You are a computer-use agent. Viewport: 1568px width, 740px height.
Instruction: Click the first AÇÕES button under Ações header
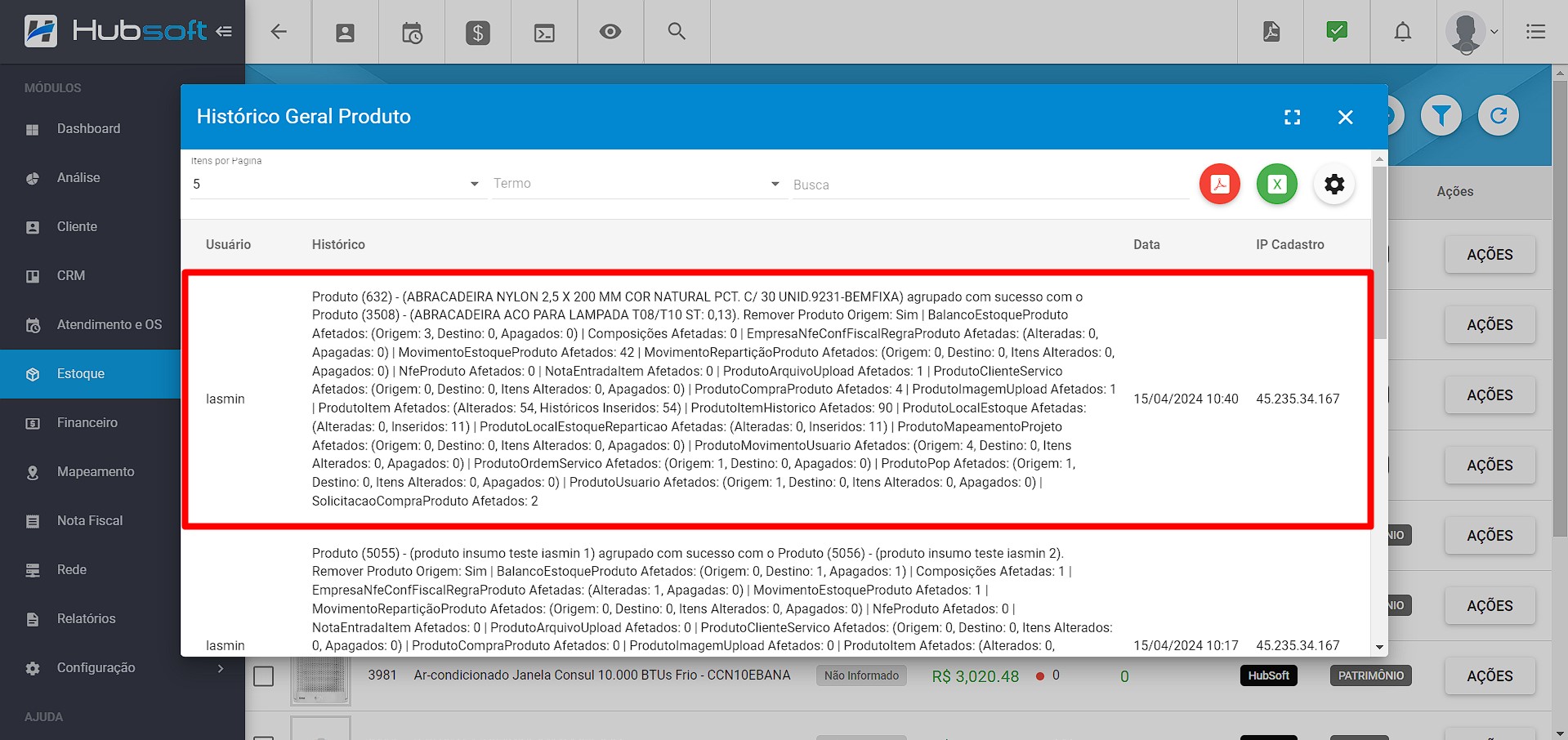click(x=1490, y=255)
